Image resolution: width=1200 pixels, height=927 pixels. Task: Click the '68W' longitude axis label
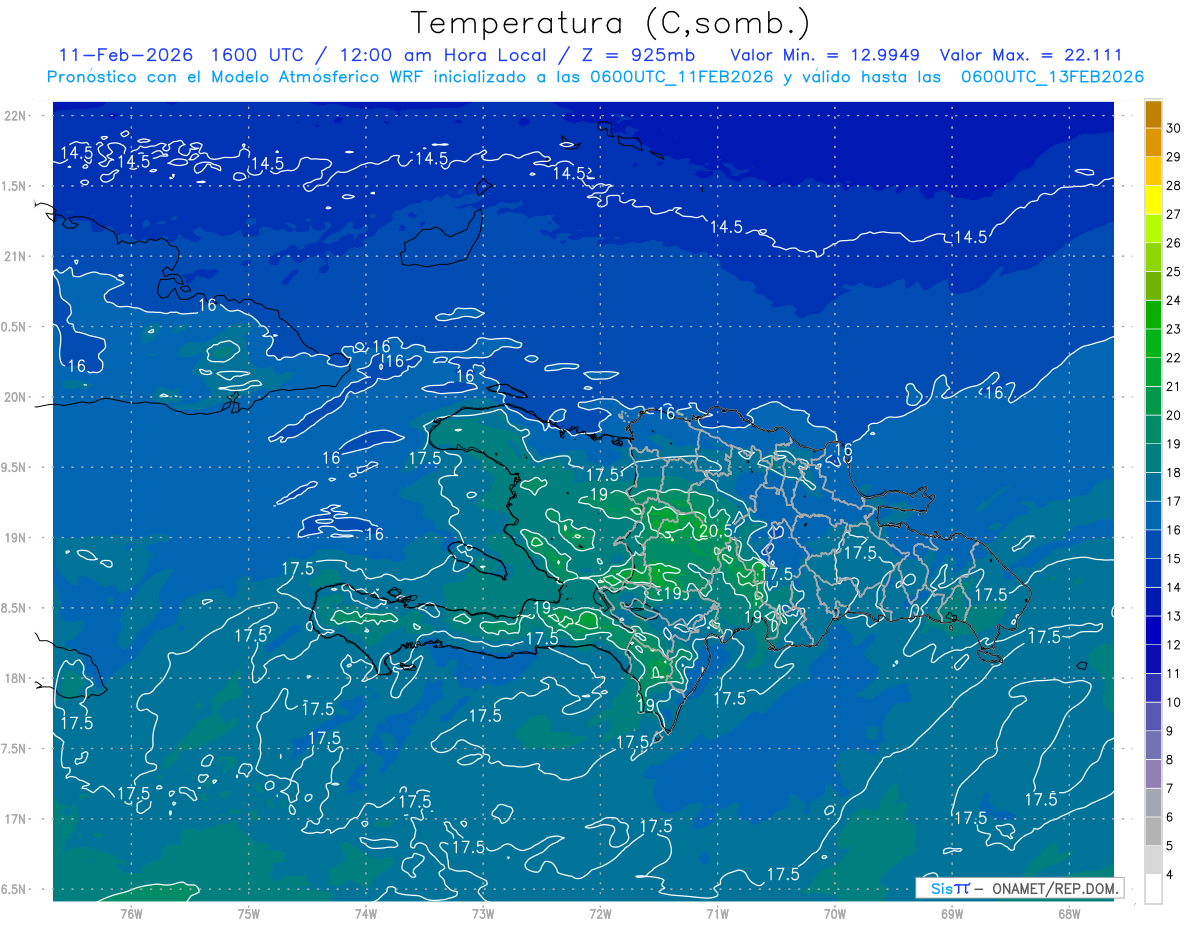pos(1069,914)
